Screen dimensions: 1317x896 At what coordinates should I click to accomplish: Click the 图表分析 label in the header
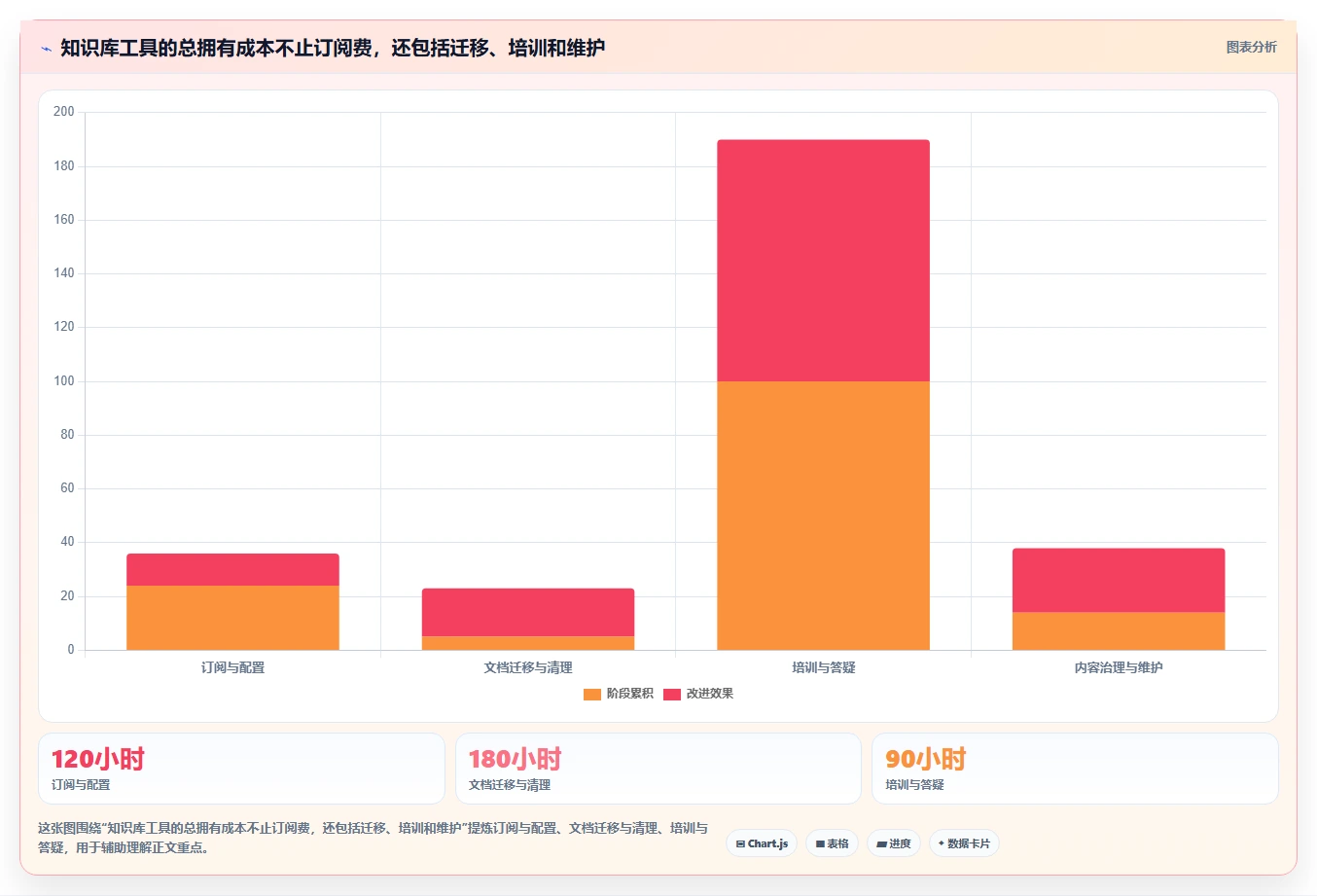point(1251,47)
